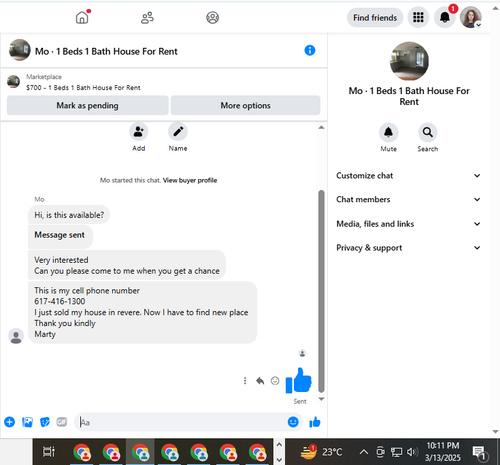The width and height of the screenshot is (500, 465).
Task: Expand Media, files and links section
Action: pos(409,224)
